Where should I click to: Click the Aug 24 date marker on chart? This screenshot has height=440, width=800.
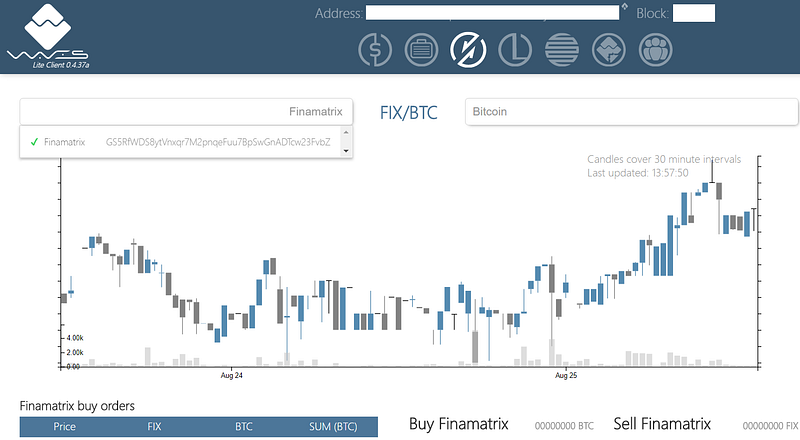(x=232, y=376)
